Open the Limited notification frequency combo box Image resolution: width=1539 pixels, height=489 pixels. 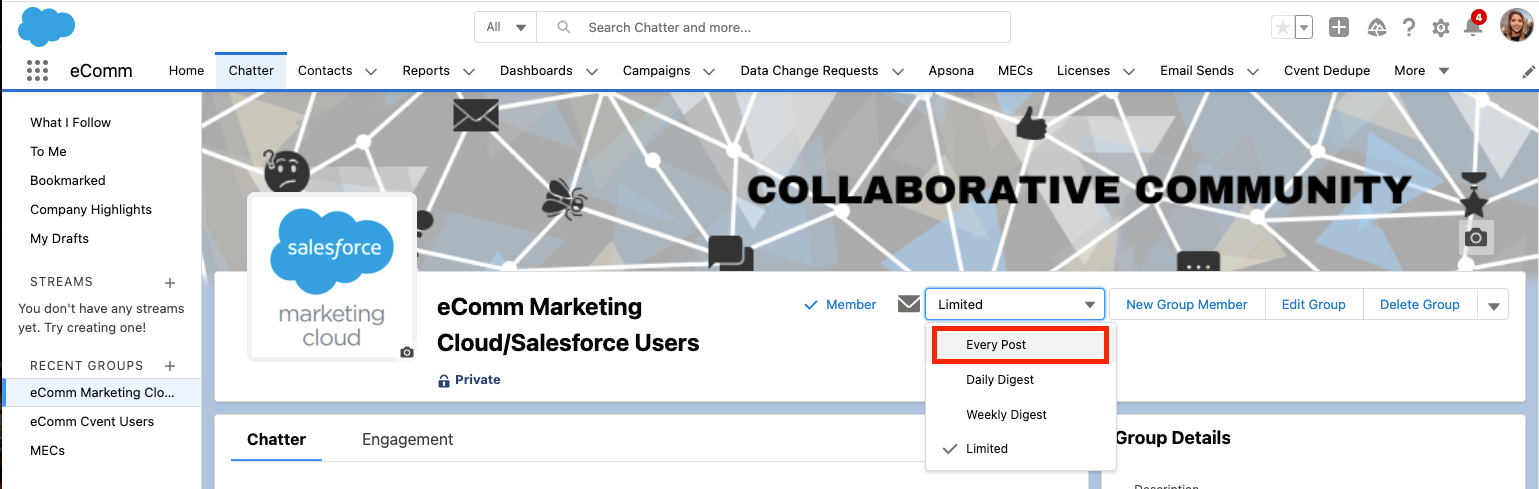click(x=1015, y=304)
